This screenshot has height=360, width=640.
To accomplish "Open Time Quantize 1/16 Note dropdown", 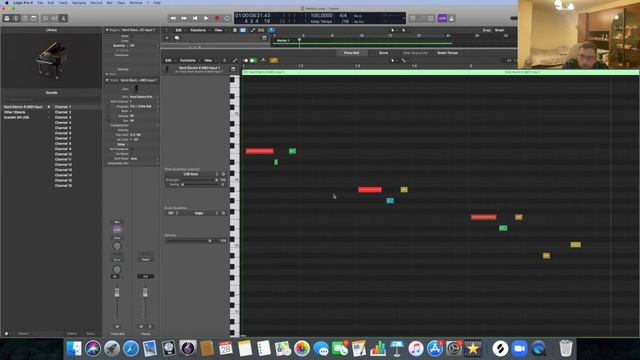I will tap(193, 174).
